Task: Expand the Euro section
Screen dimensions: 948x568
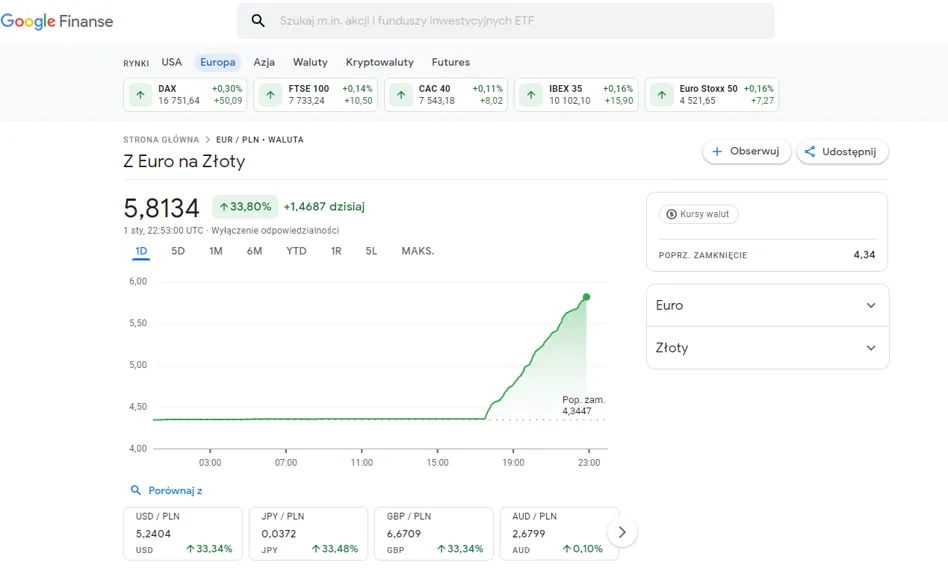Action: pos(767,306)
